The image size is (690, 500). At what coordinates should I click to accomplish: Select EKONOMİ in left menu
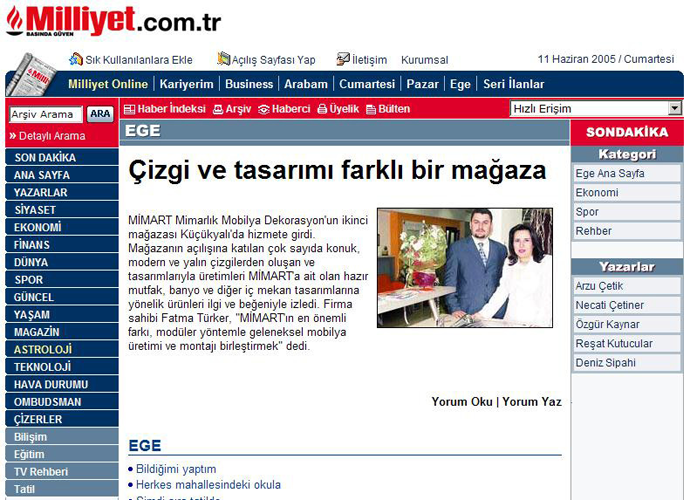[x=62, y=227]
